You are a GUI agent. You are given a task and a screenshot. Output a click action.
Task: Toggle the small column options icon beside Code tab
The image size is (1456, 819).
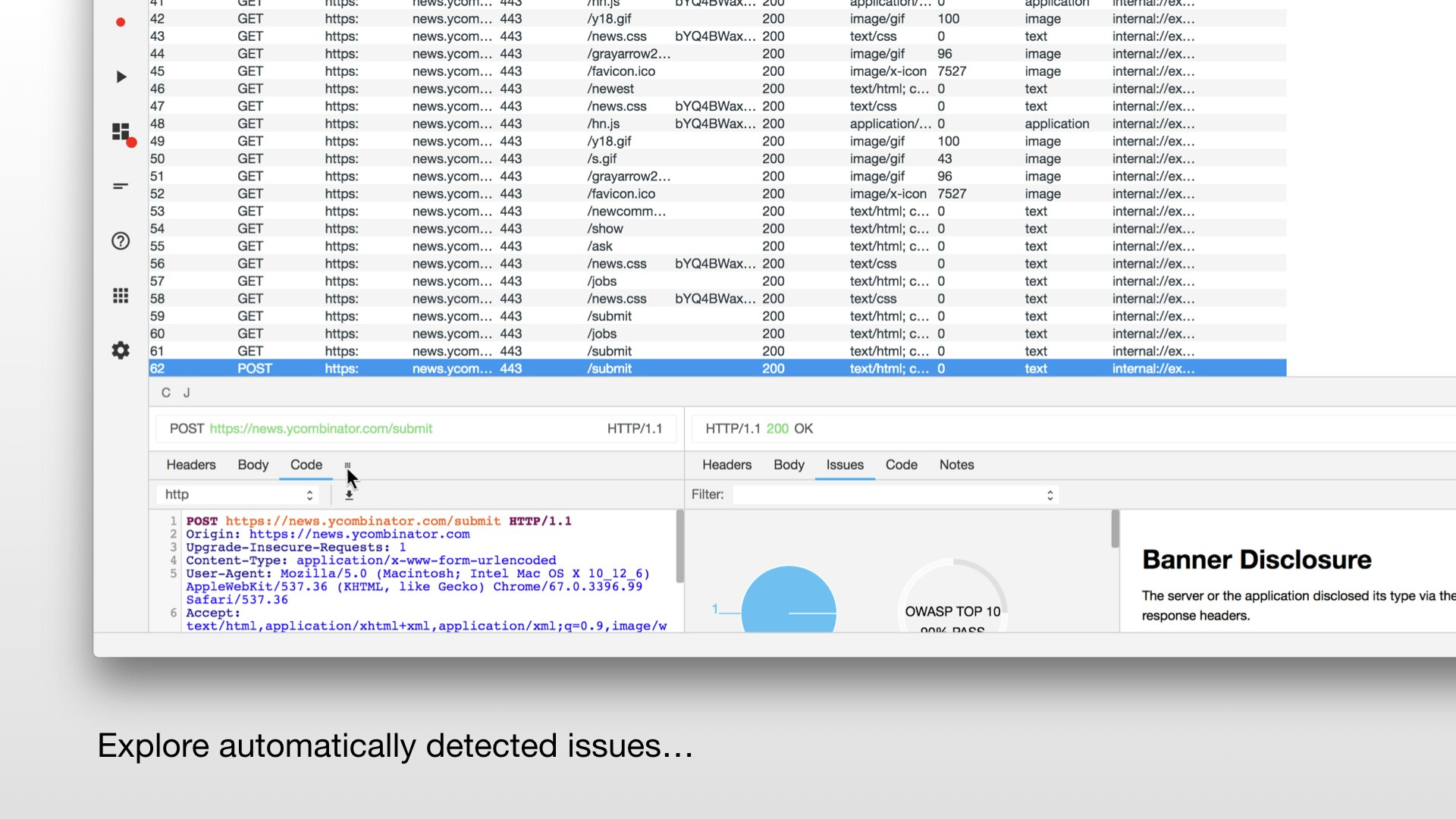tap(348, 465)
